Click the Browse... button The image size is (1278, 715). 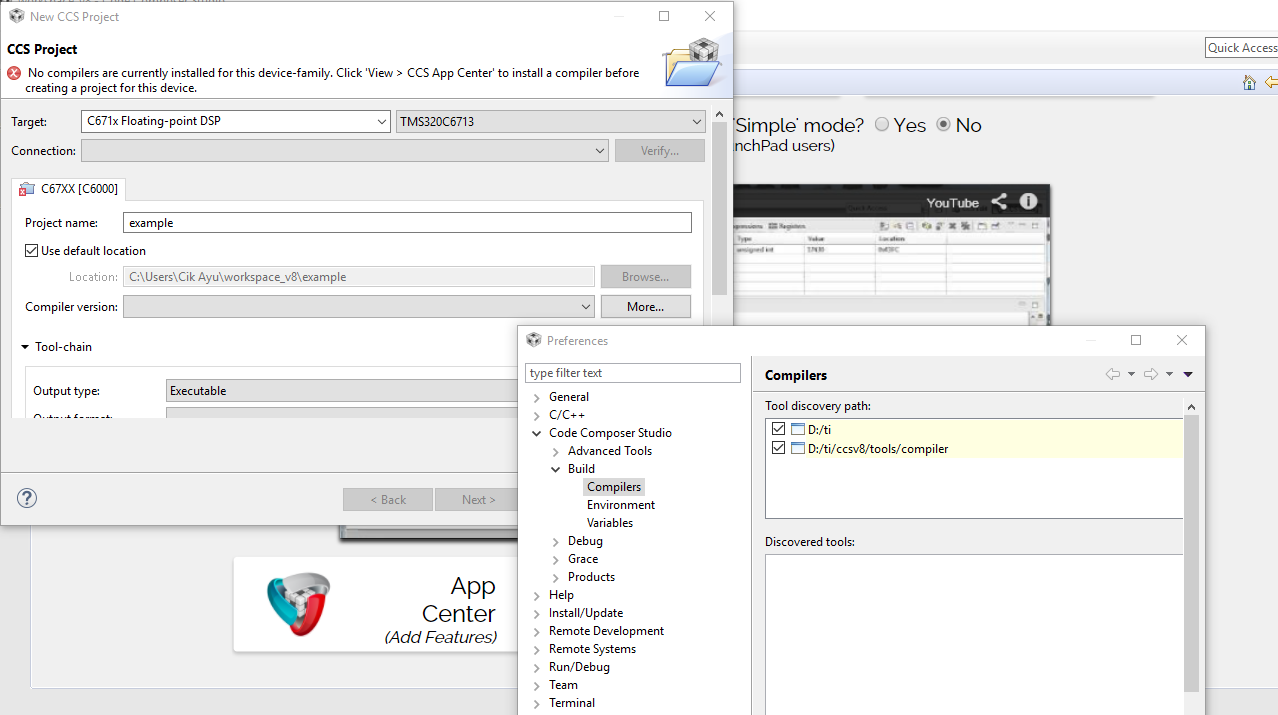coord(646,277)
